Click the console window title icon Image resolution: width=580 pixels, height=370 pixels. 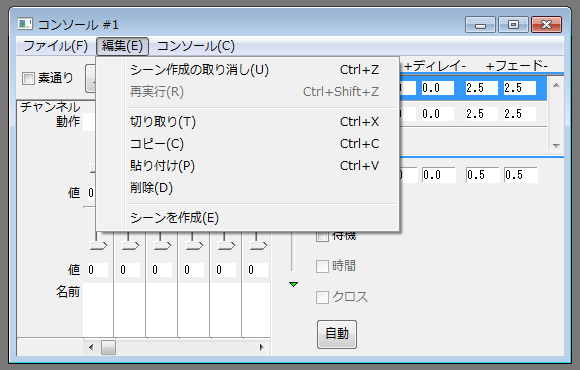(25, 24)
